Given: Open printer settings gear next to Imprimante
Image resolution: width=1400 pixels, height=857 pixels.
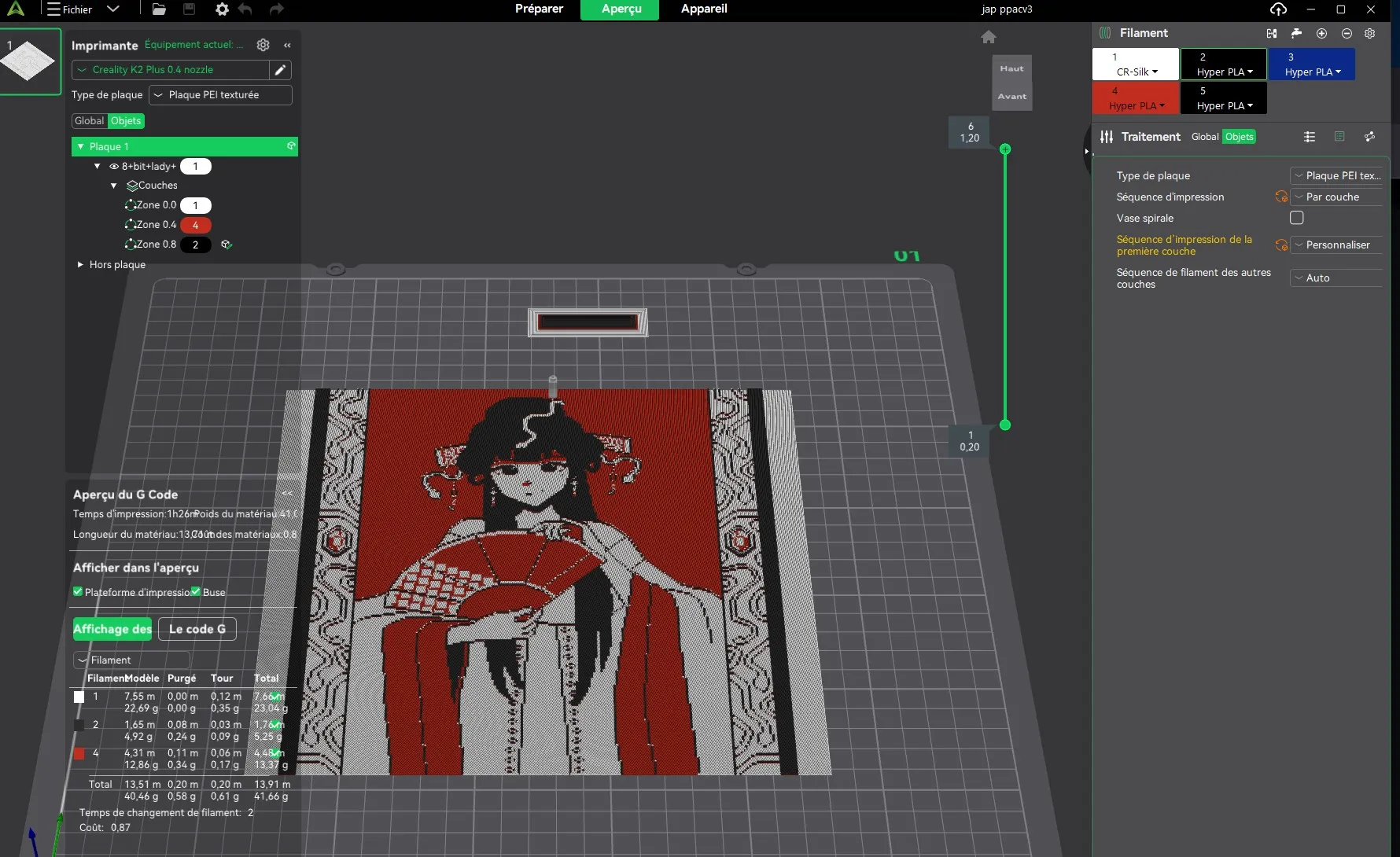Looking at the screenshot, I should tap(263, 45).
